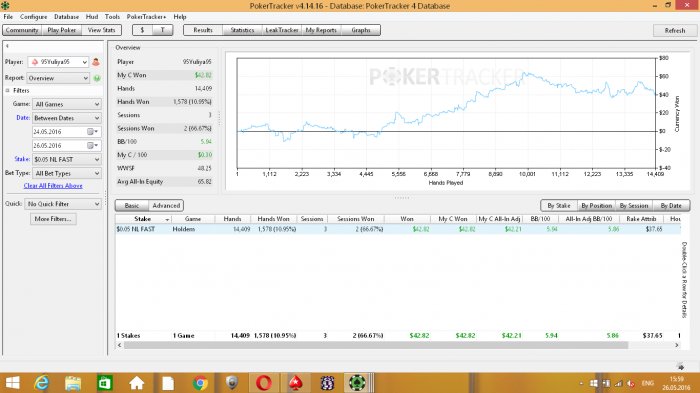Screen dimensions: 700x393
Task: Click the green report refresh icon
Action: coord(97,78)
